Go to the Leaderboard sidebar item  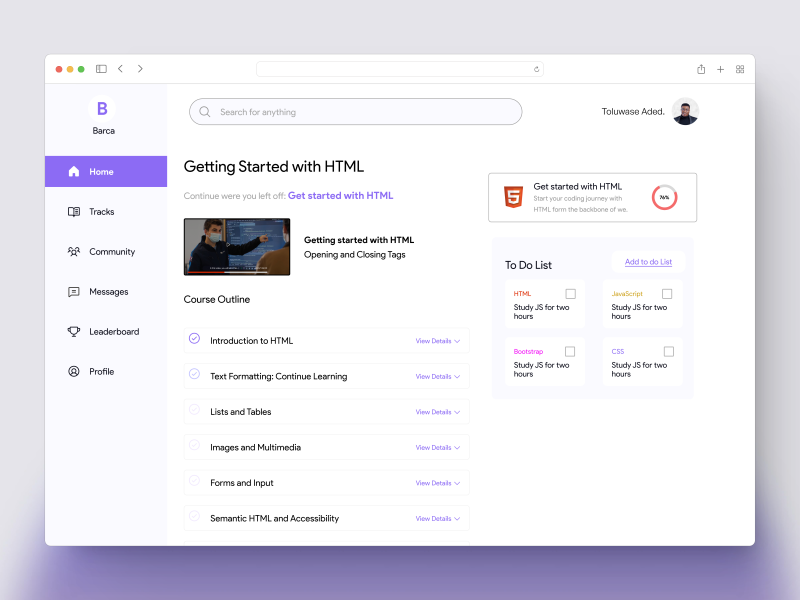pos(113,332)
